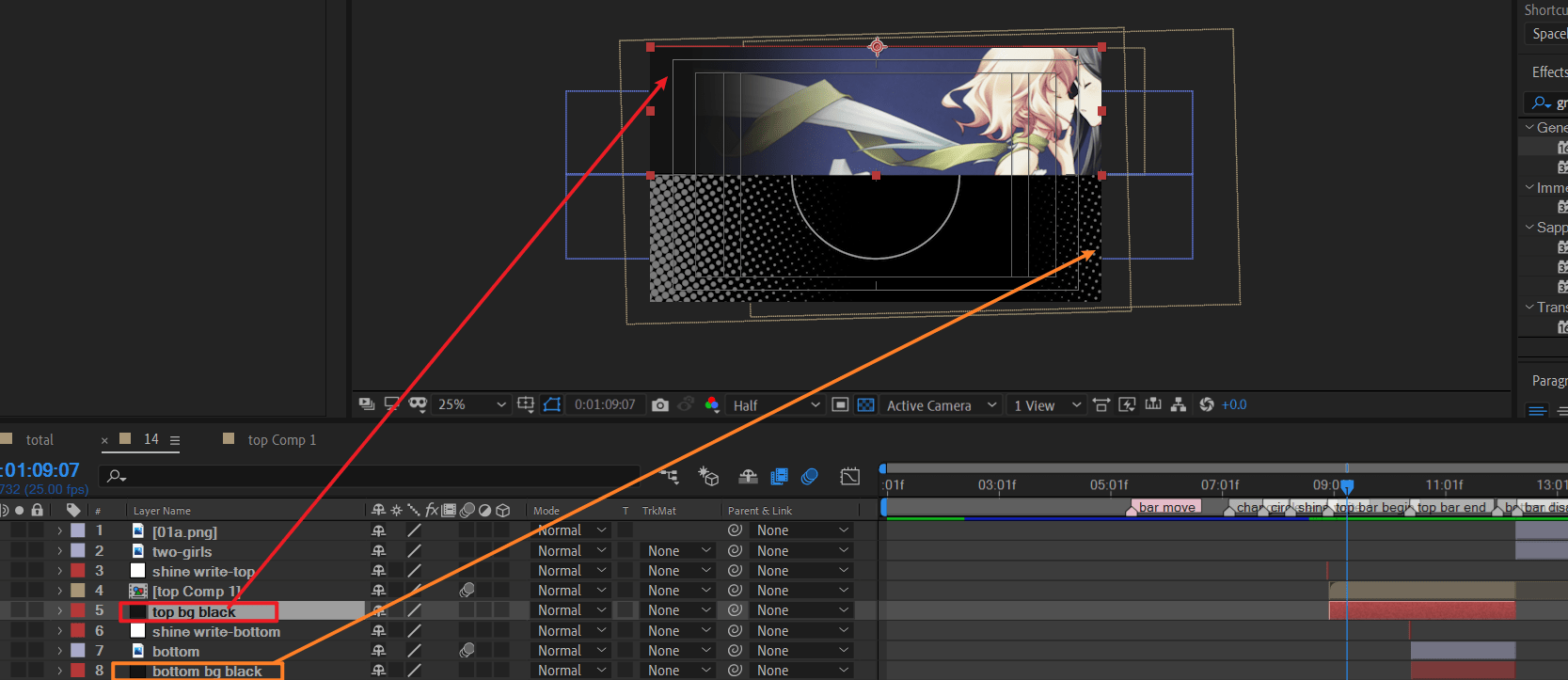Image resolution: width=1568 pixels, height=680 pixels.
Task: Open the Timeline button in viewer footer
Action: point(1153,404)
